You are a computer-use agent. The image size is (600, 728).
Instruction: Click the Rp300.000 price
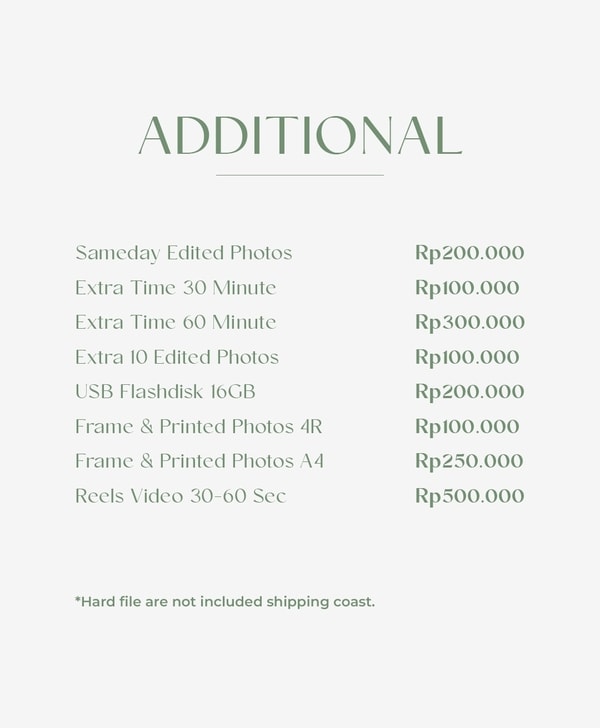coord(470,323)
